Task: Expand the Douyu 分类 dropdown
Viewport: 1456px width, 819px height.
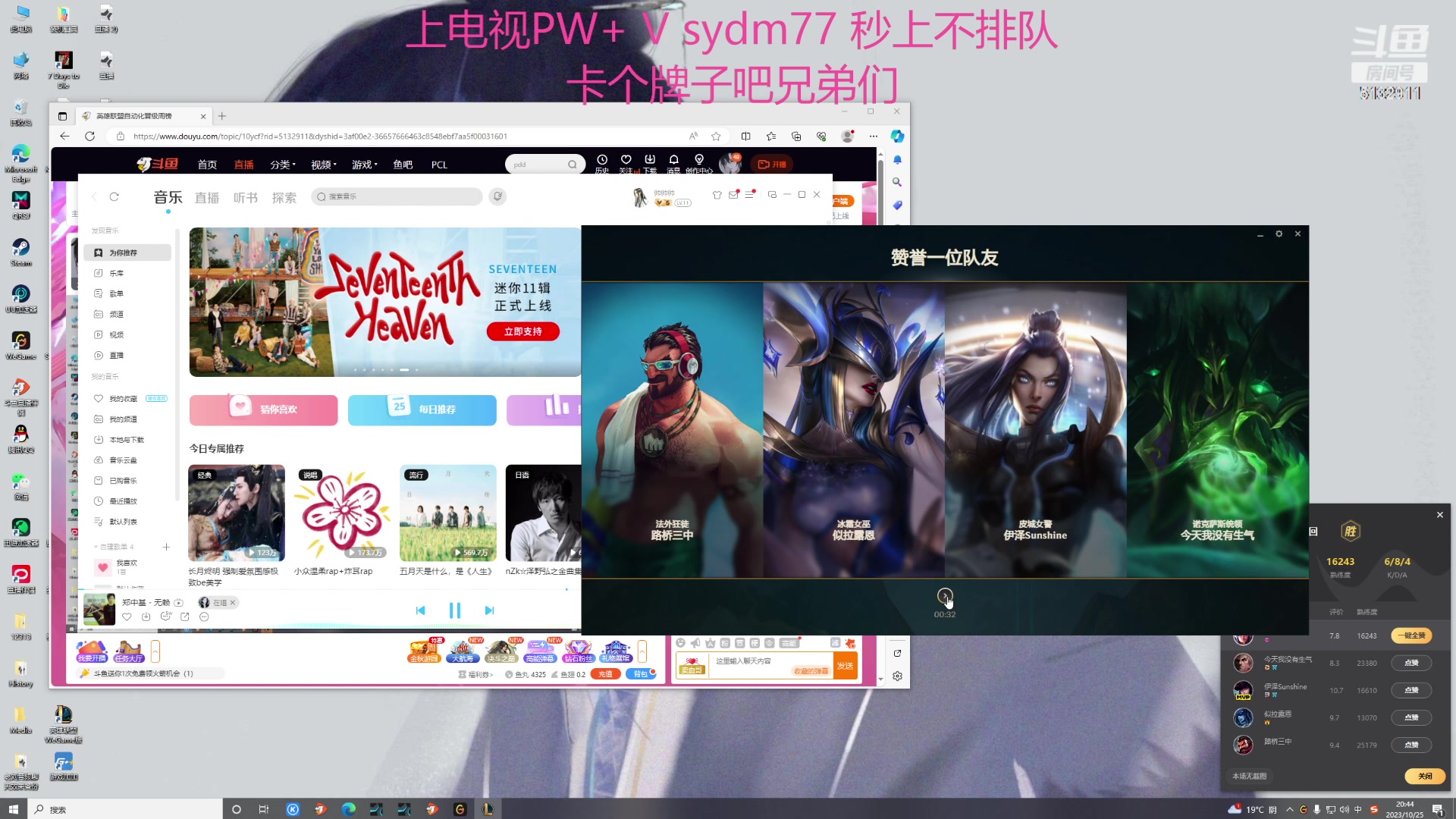Action: click(283, 165)
